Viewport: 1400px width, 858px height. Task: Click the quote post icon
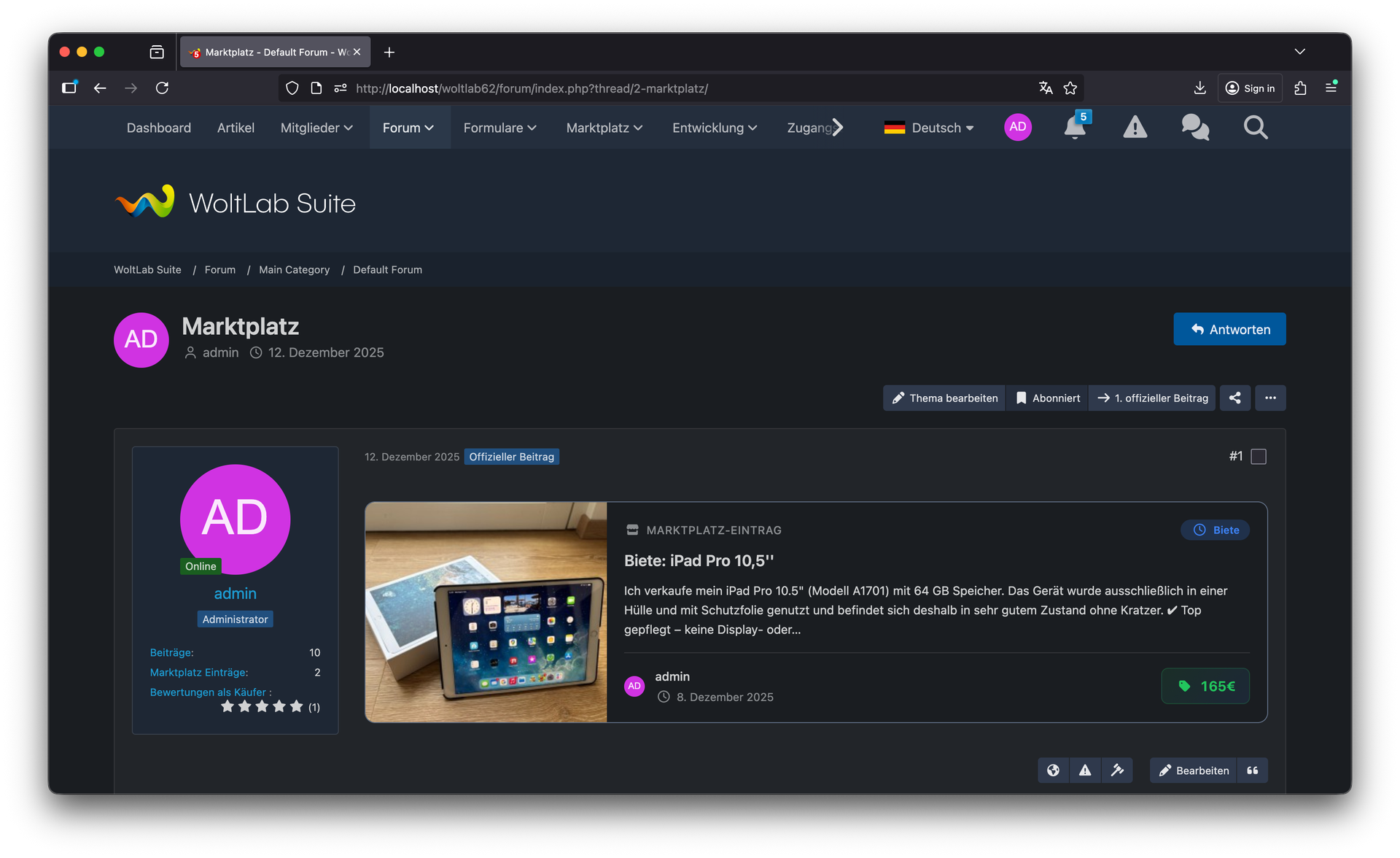pyautogui.click(x=1253, y=770)
